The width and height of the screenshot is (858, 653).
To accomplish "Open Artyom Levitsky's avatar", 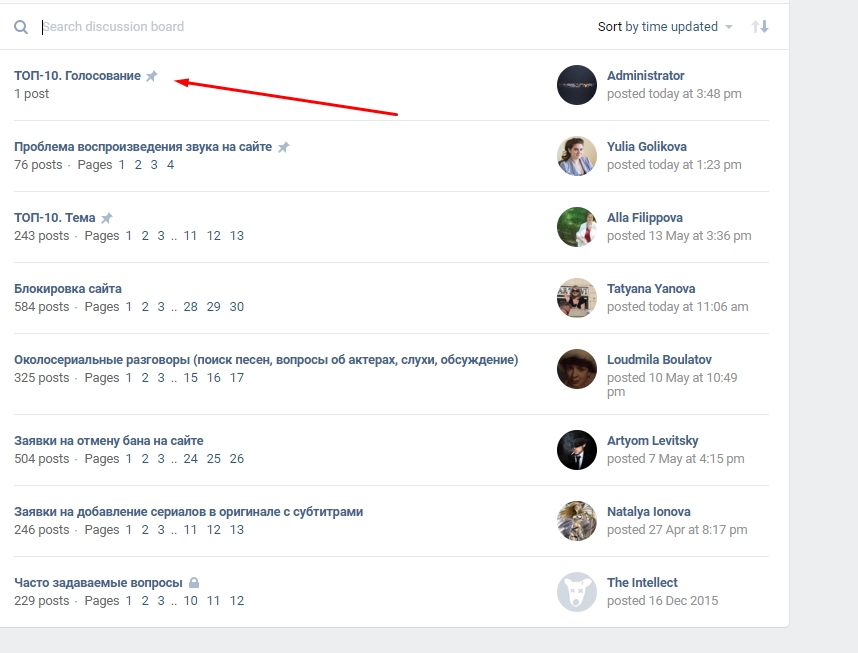I will pyautogui.click(x=577, y=450).
